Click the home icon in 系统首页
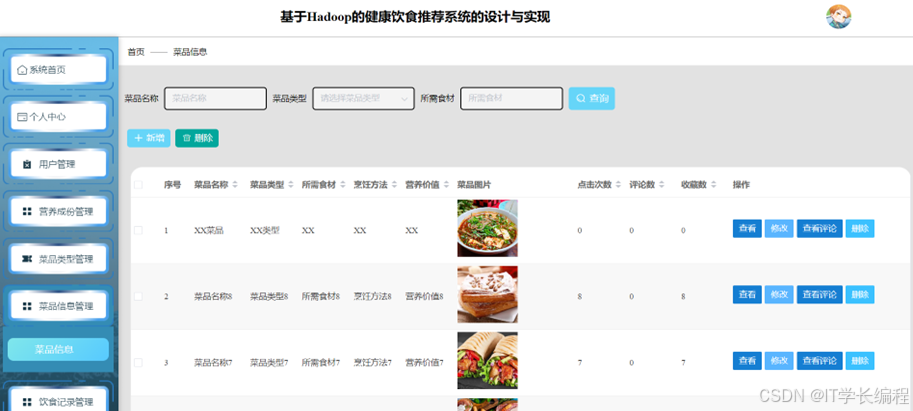The image size is (913, 411). [22, 70]
